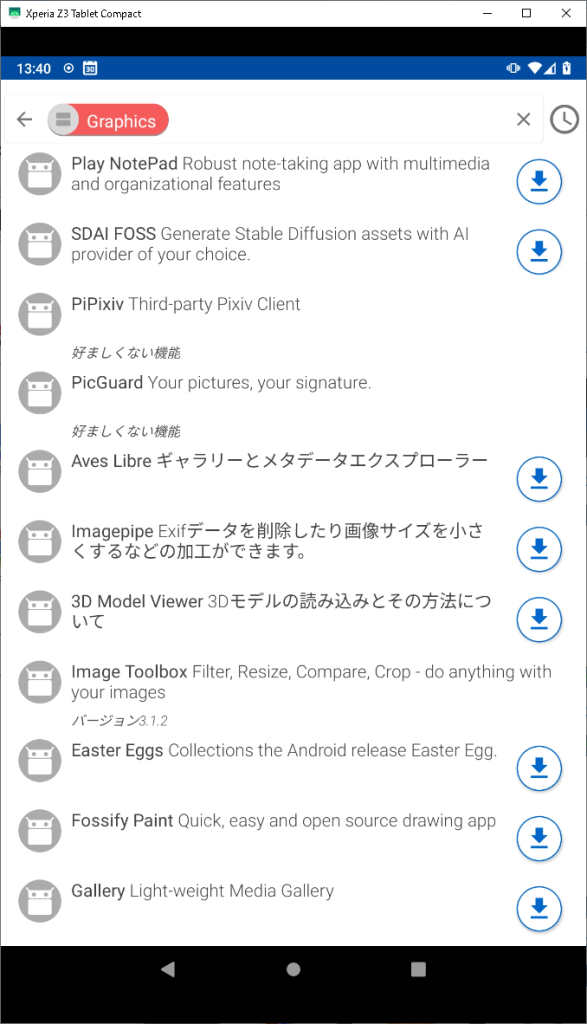
Task: Tap the Android Home navigation button
Action: (x=293, y=970)
